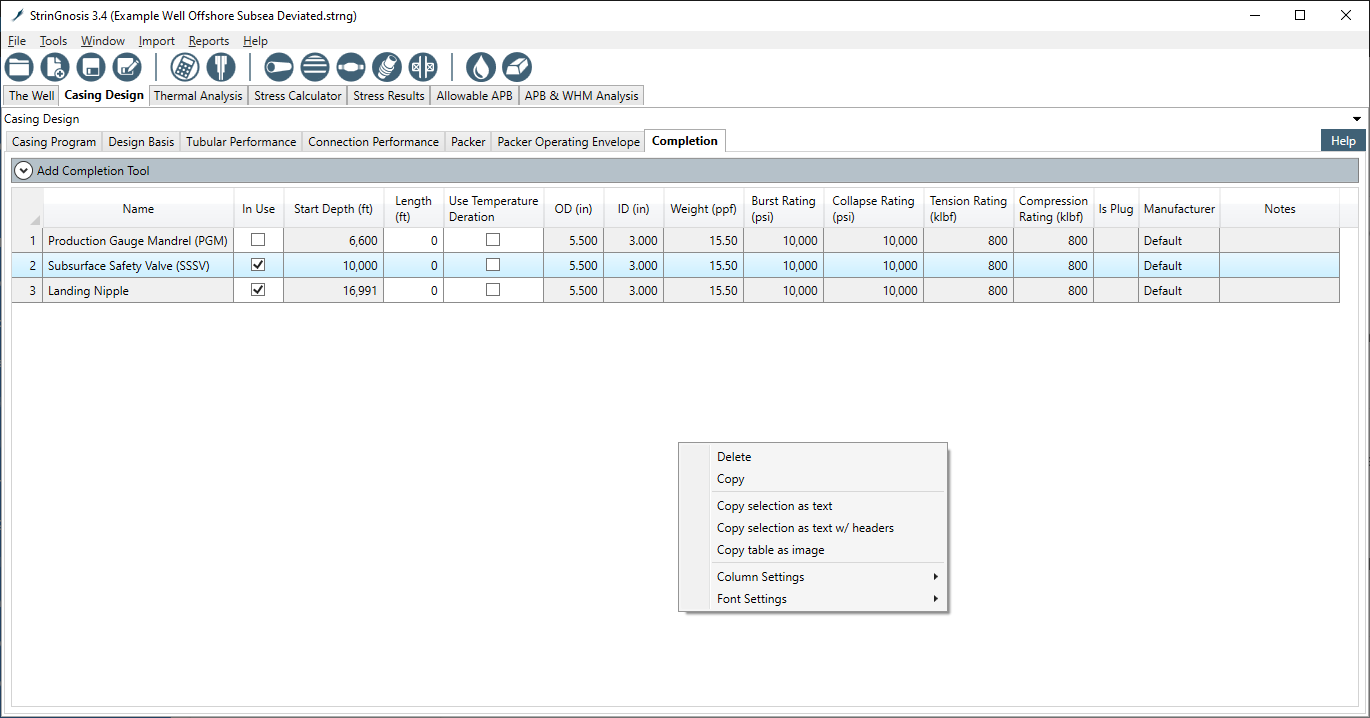Screen dimensions: 1370x718
Task: Click the save floppy-disk toolbar icon
Action: coord(91,67)
